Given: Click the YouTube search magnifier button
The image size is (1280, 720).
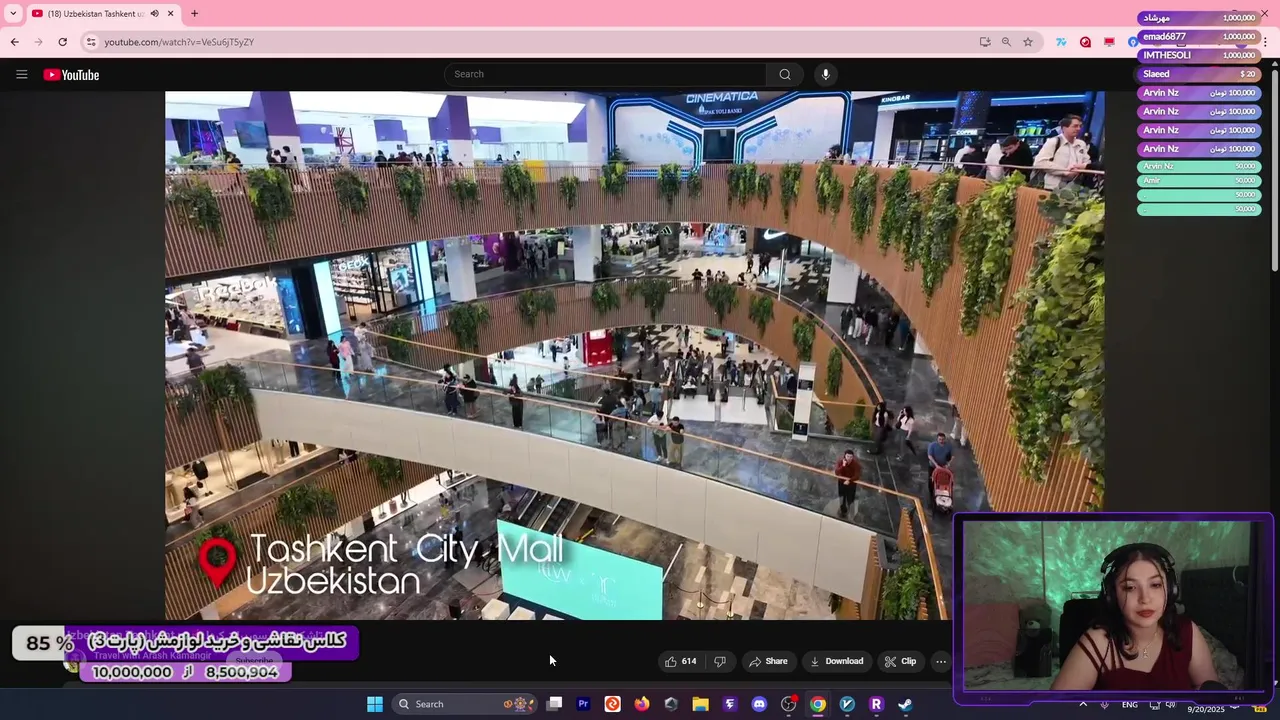Looking at the screenshot, I should pyautogui.click(x=785, y=74).
